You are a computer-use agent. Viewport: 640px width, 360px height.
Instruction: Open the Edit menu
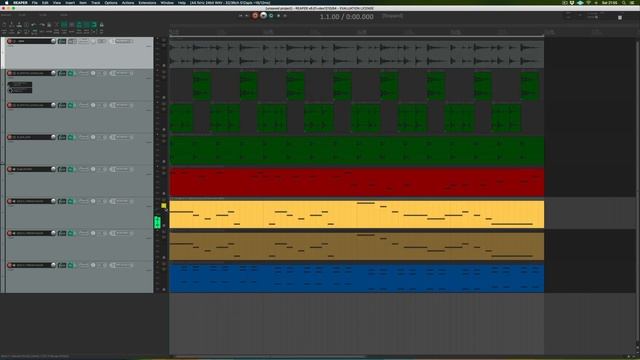(x=45, y=2)
